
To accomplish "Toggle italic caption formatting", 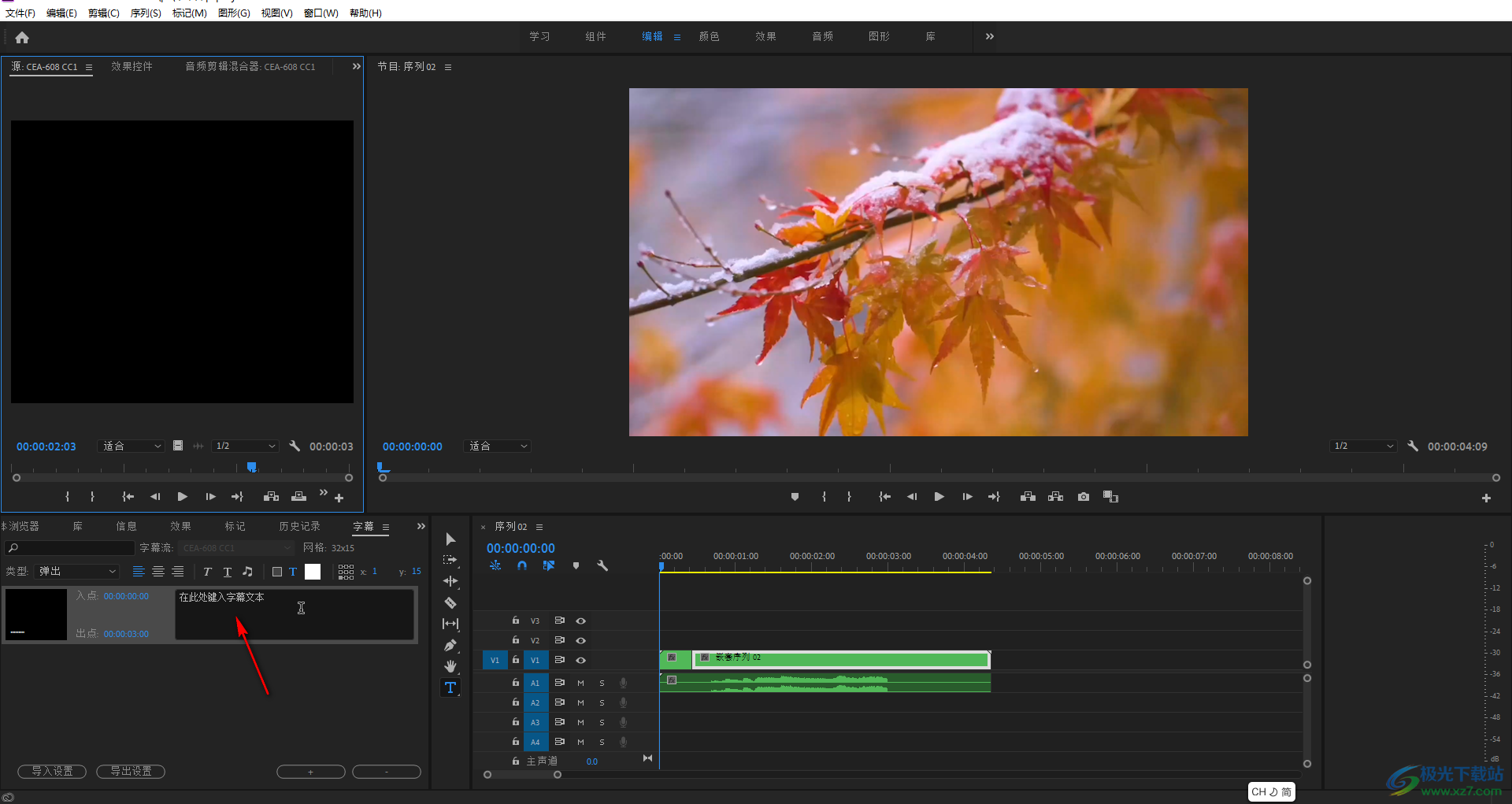I will click(207, 572).
